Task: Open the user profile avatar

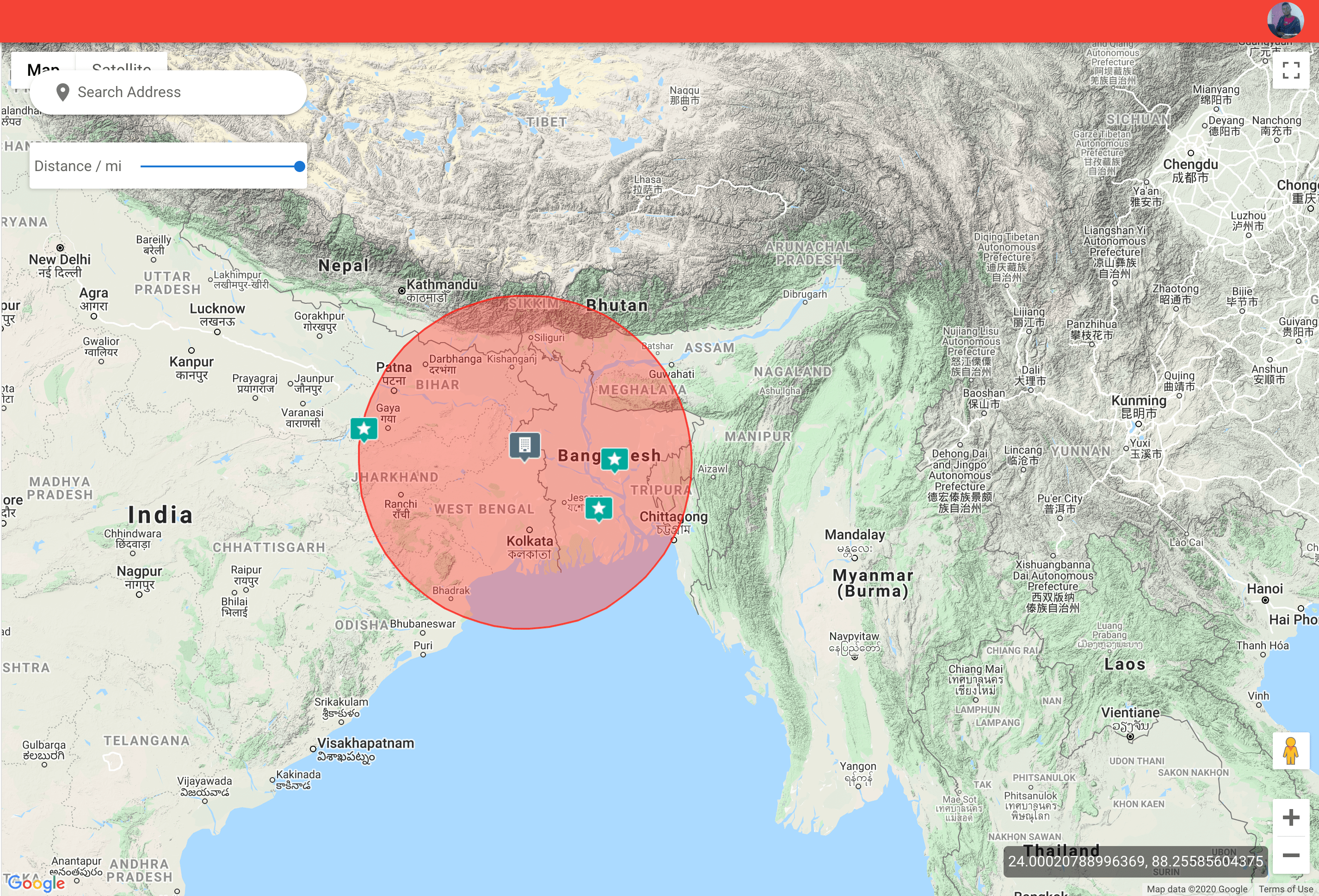Action: [1285, 20]
